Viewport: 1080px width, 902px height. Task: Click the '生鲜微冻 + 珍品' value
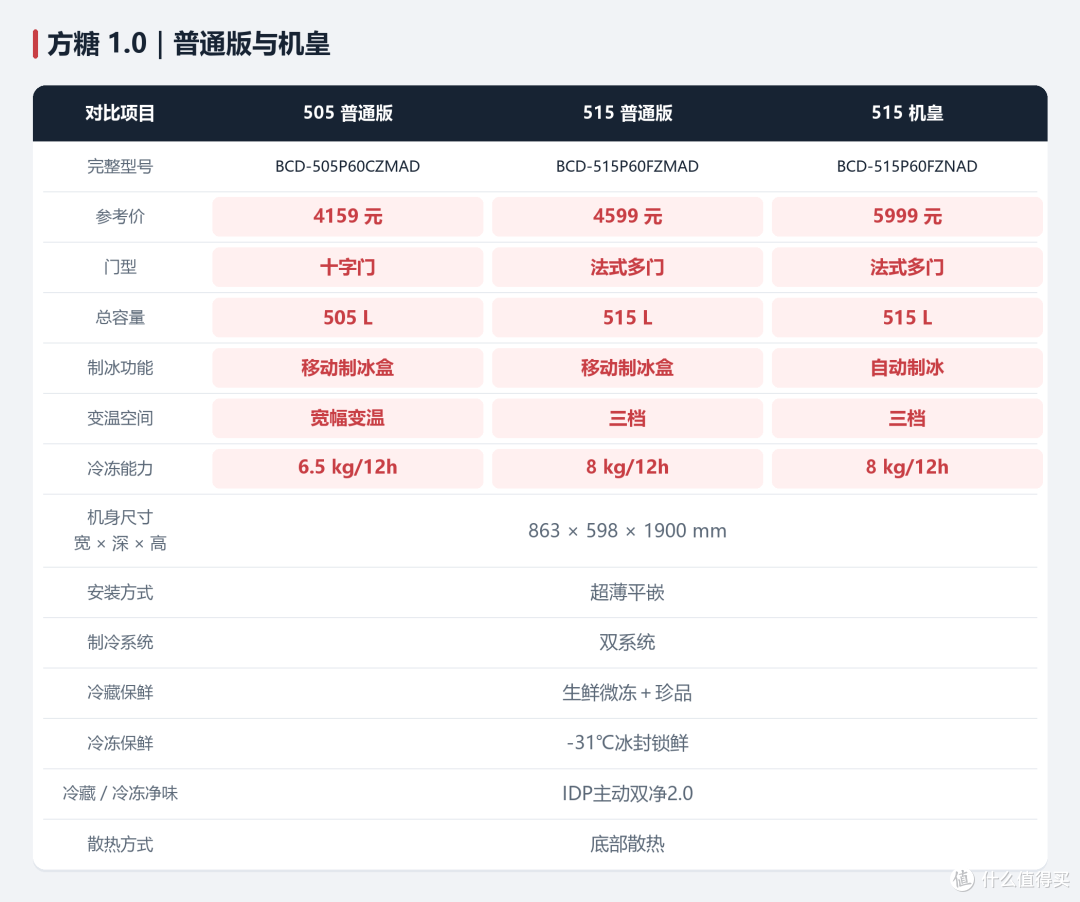(x=627, y=693)
